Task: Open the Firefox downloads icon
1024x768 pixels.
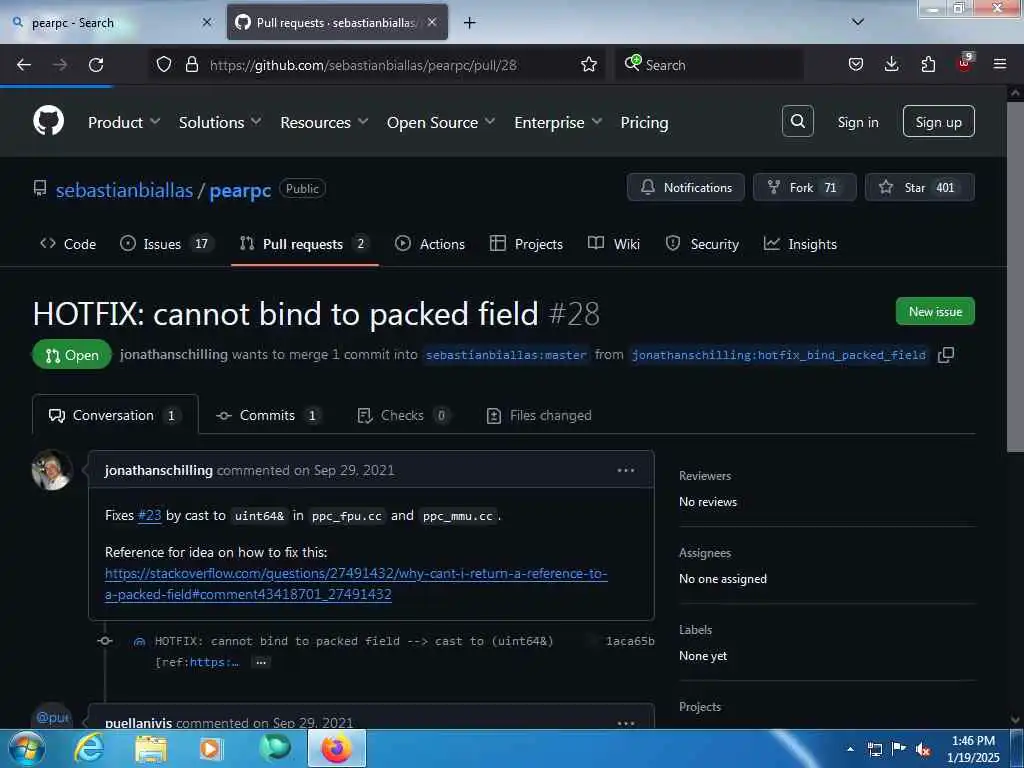Action: pos(891,64)
